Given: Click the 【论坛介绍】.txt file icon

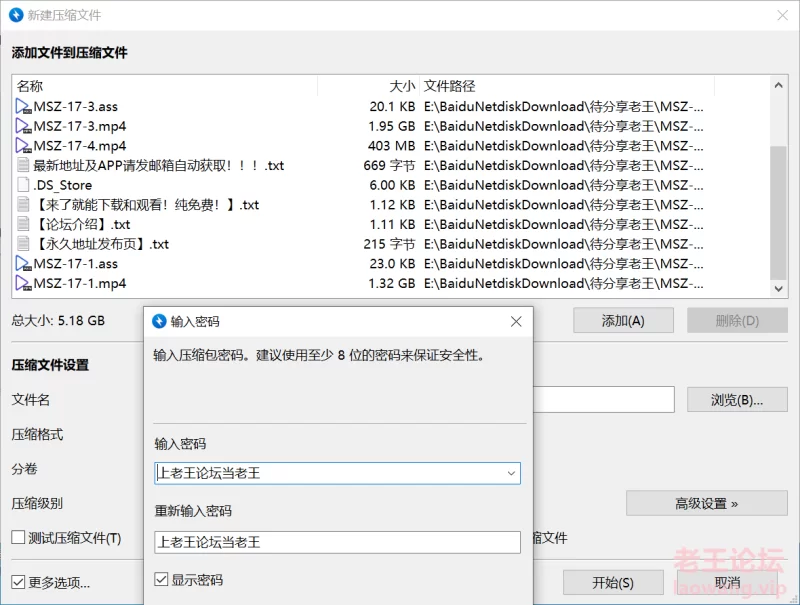Looking at the screenshot, I should pos(23,224).
